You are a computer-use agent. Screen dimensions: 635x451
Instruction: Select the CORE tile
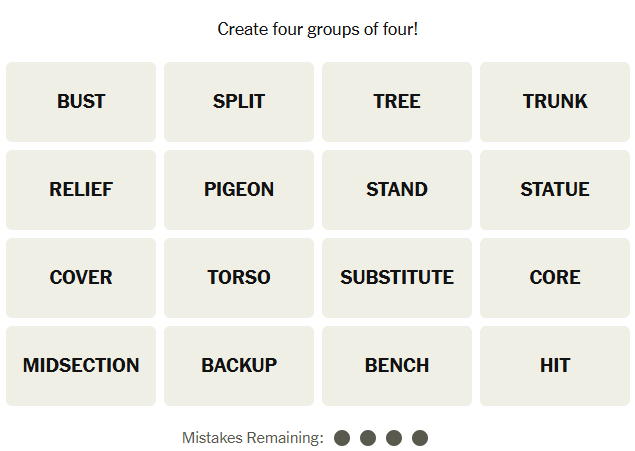[555, 278]
